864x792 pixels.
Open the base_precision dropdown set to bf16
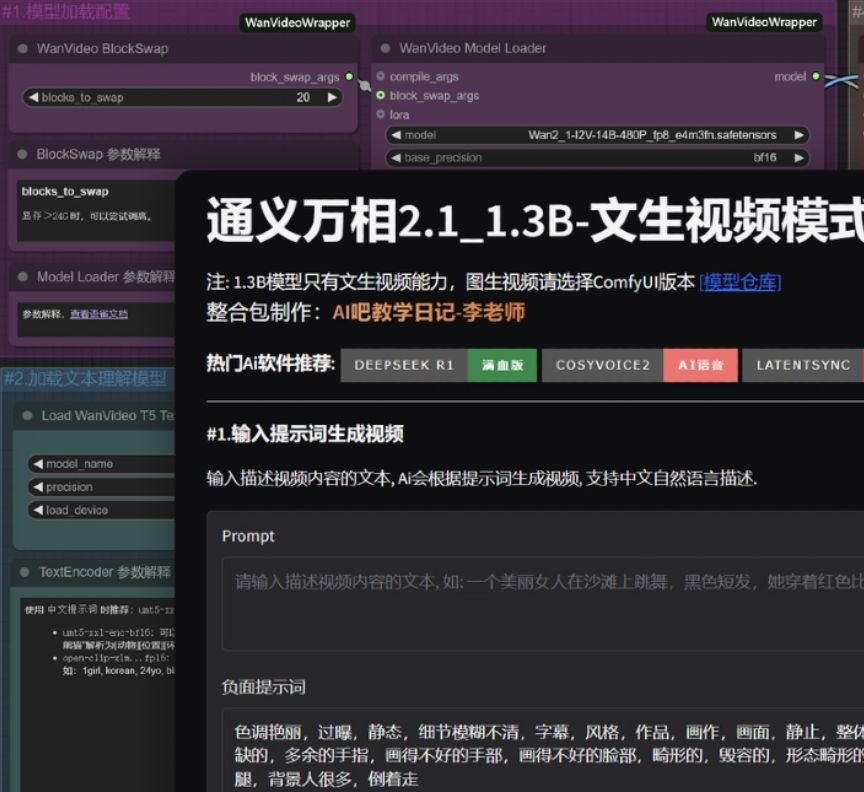tap(599, 156)
